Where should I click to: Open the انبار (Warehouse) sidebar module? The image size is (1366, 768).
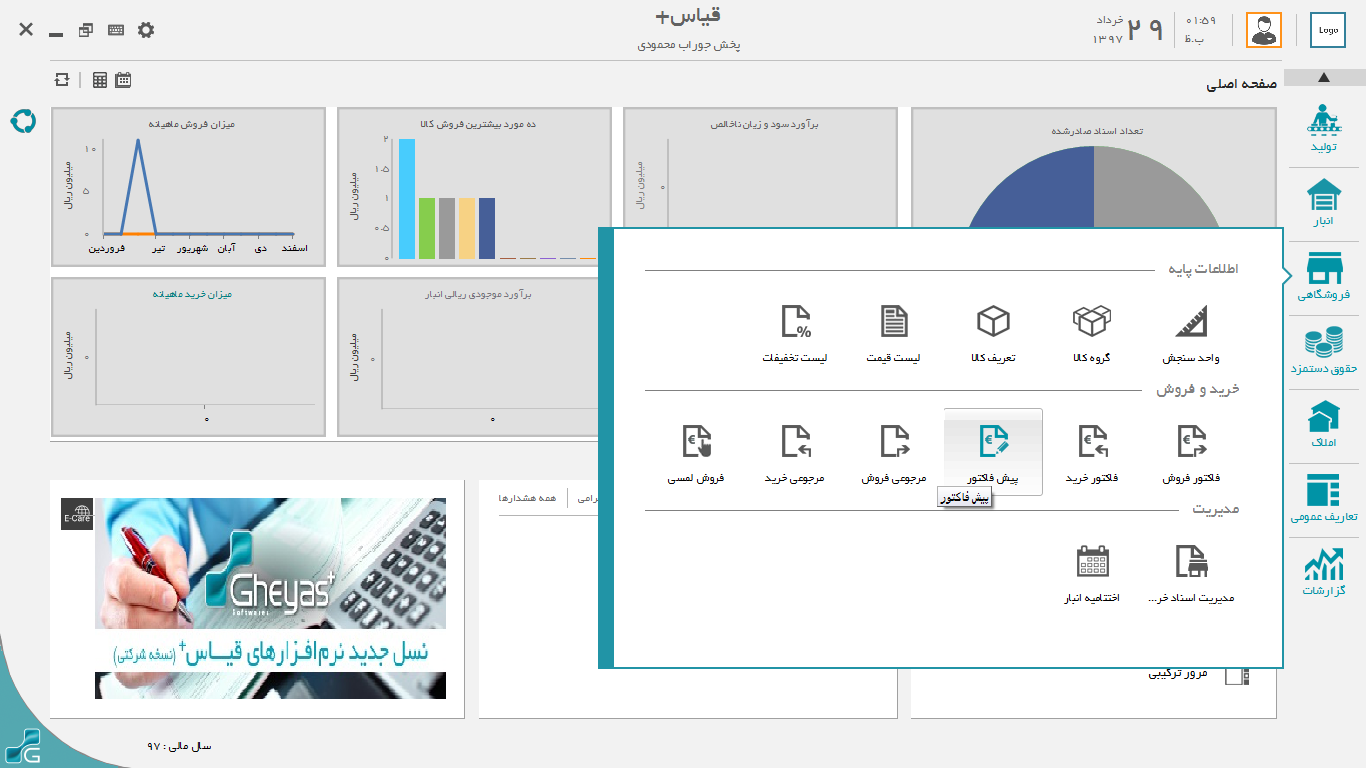[x=1324, y=203]
